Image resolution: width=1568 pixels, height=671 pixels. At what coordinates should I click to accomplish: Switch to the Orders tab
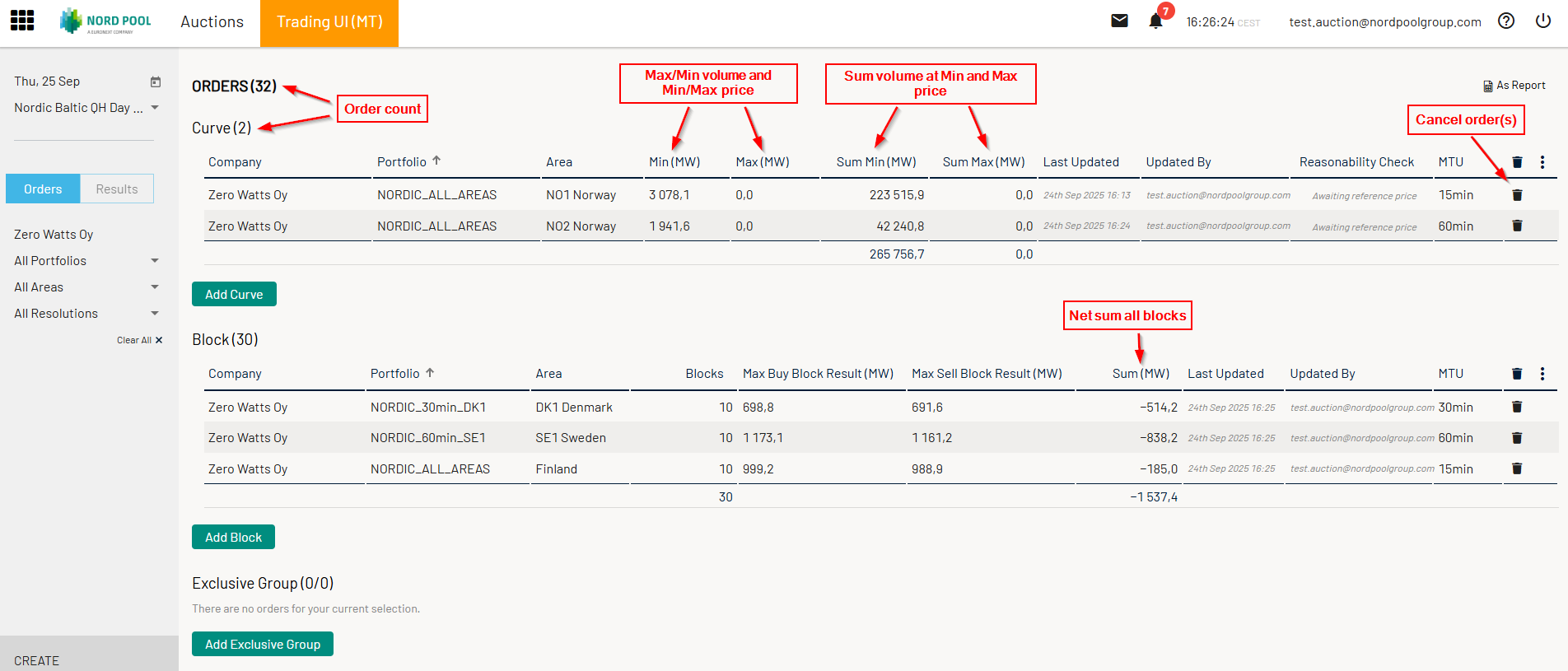(43, 189)
